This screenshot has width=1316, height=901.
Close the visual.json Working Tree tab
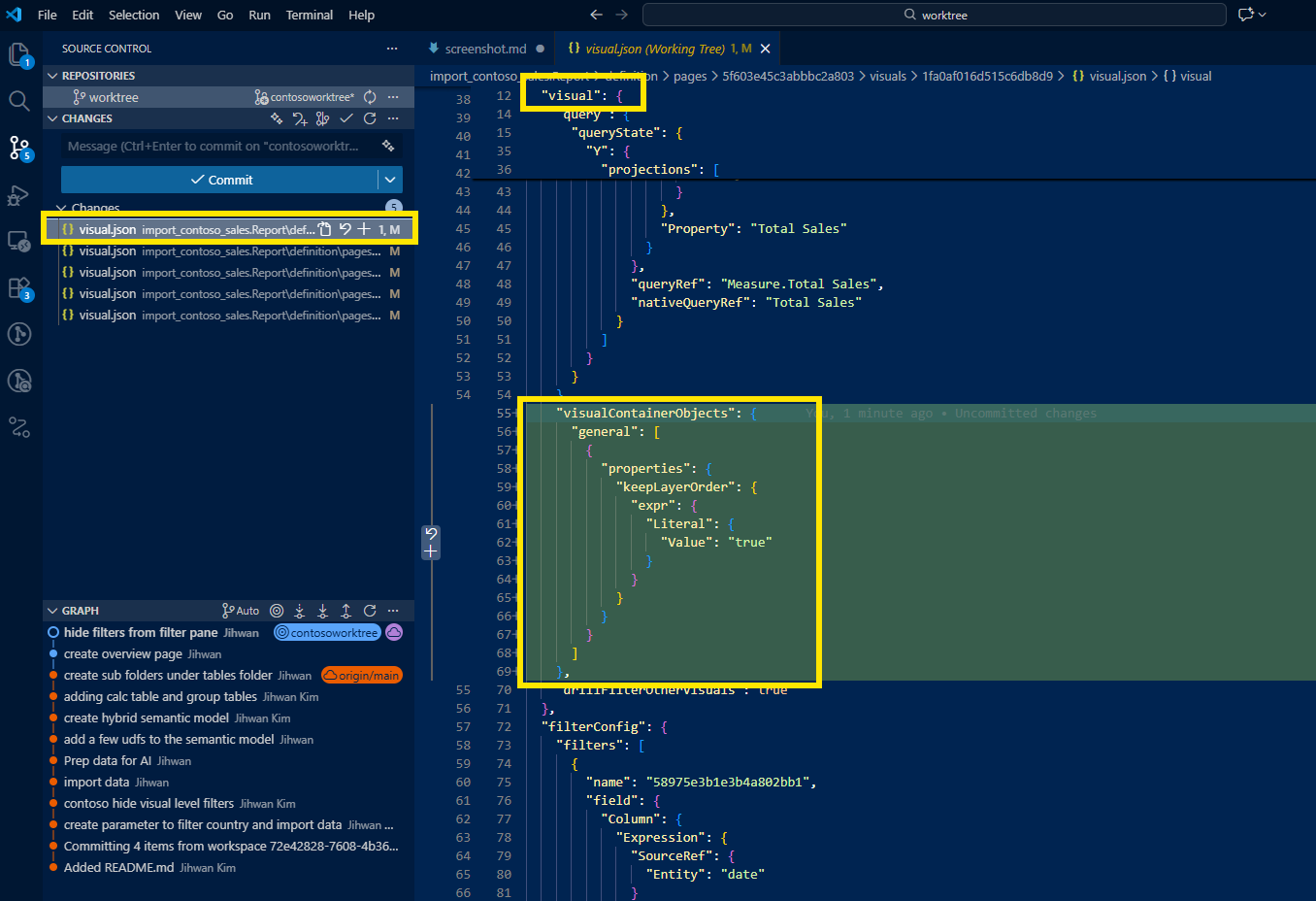(765, 49)
